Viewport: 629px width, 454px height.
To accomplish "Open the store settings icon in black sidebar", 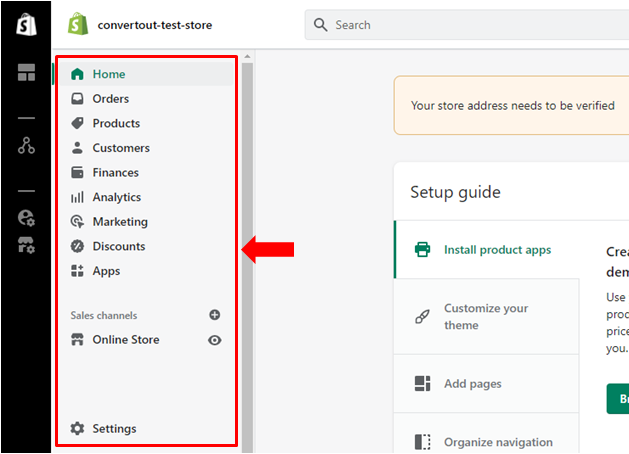I will 26,245.
